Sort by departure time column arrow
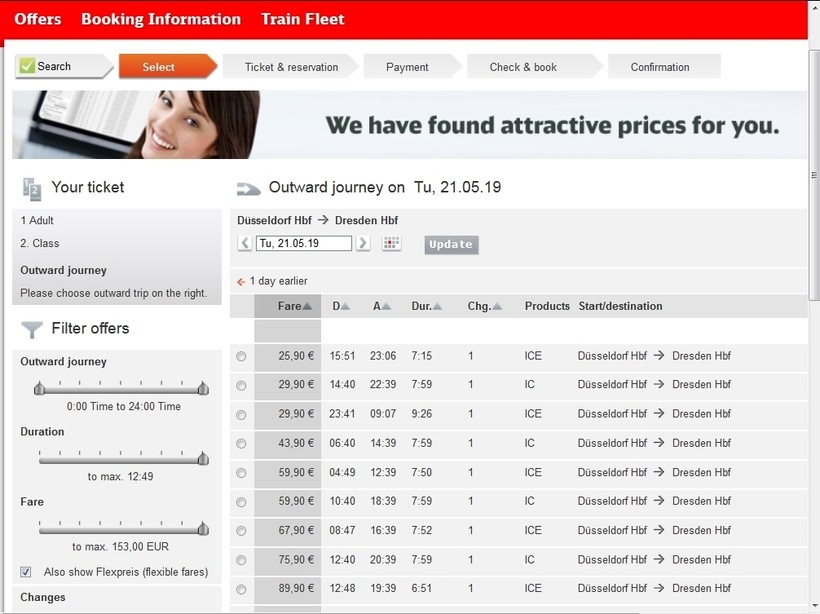This screenshot has height=614, width=820. 346,306
